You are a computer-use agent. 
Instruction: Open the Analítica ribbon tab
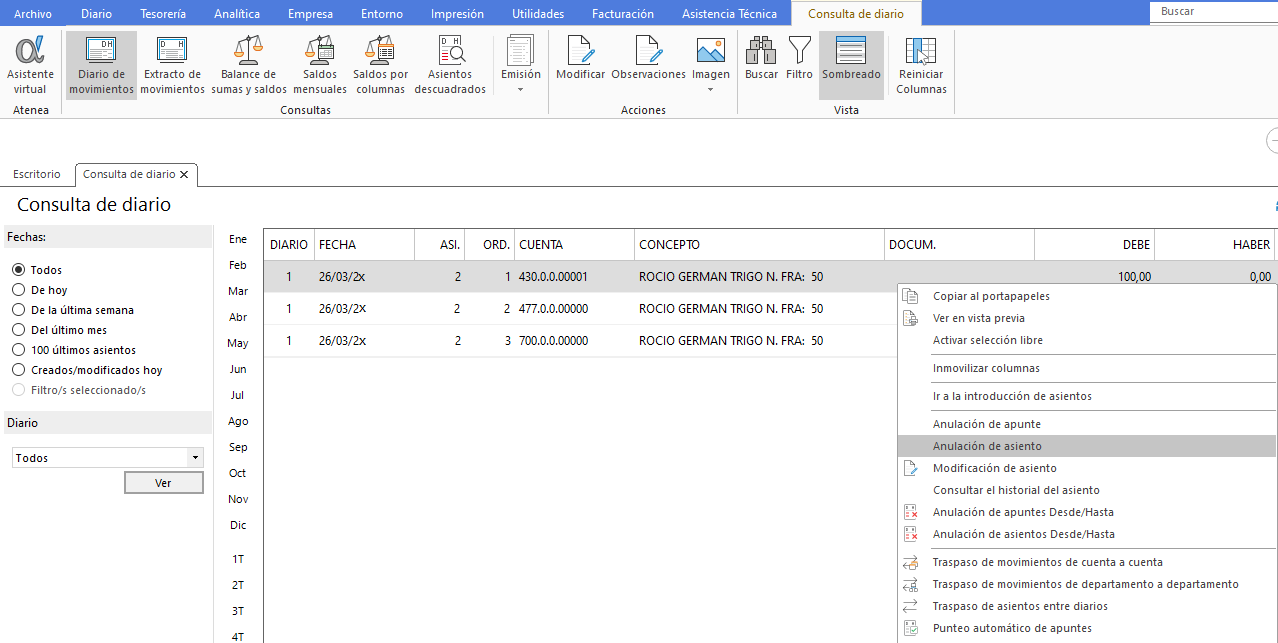tap(237, 14)
